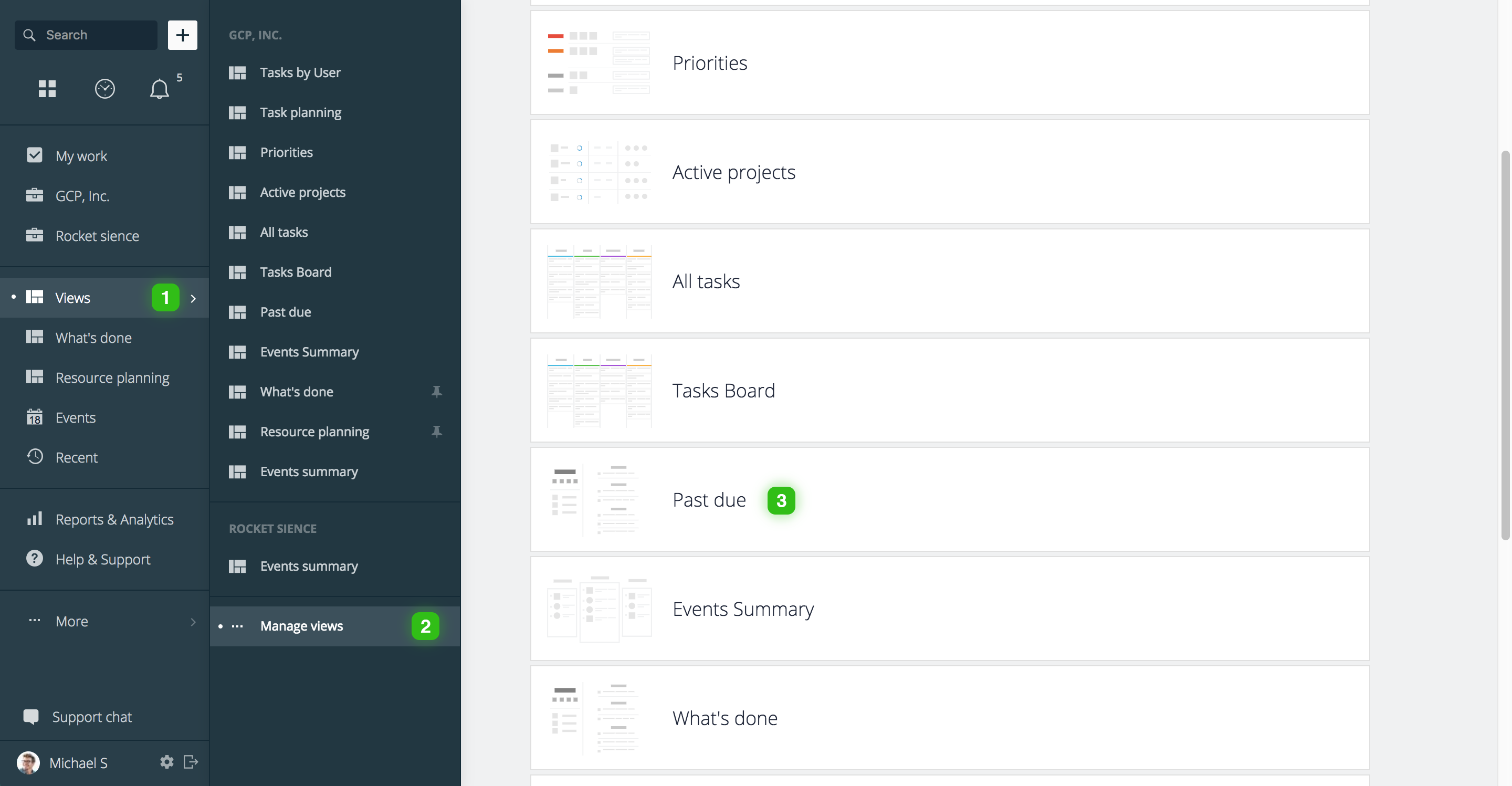Screen dimensions: 1512x786
Task: Click the Search input field
Action: [x=86, y=35]
